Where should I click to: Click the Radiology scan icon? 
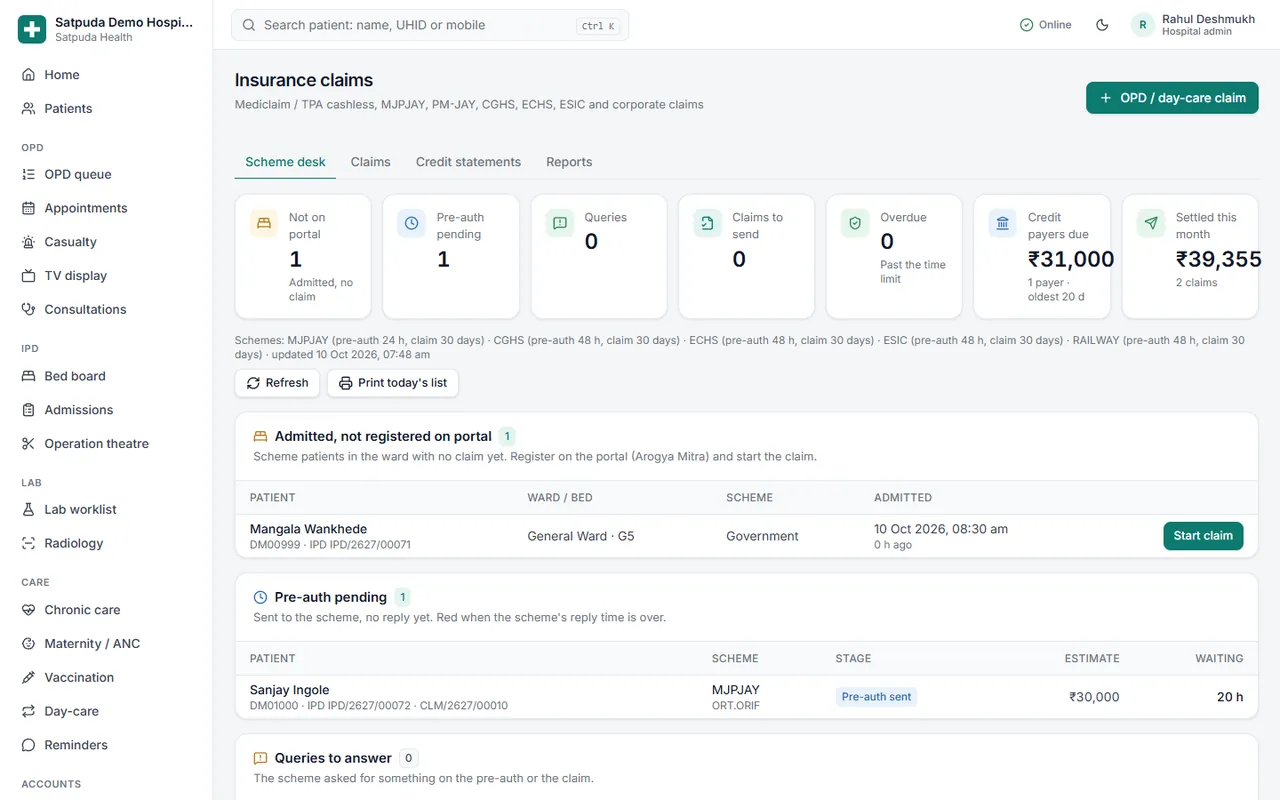tap(28, 544)
